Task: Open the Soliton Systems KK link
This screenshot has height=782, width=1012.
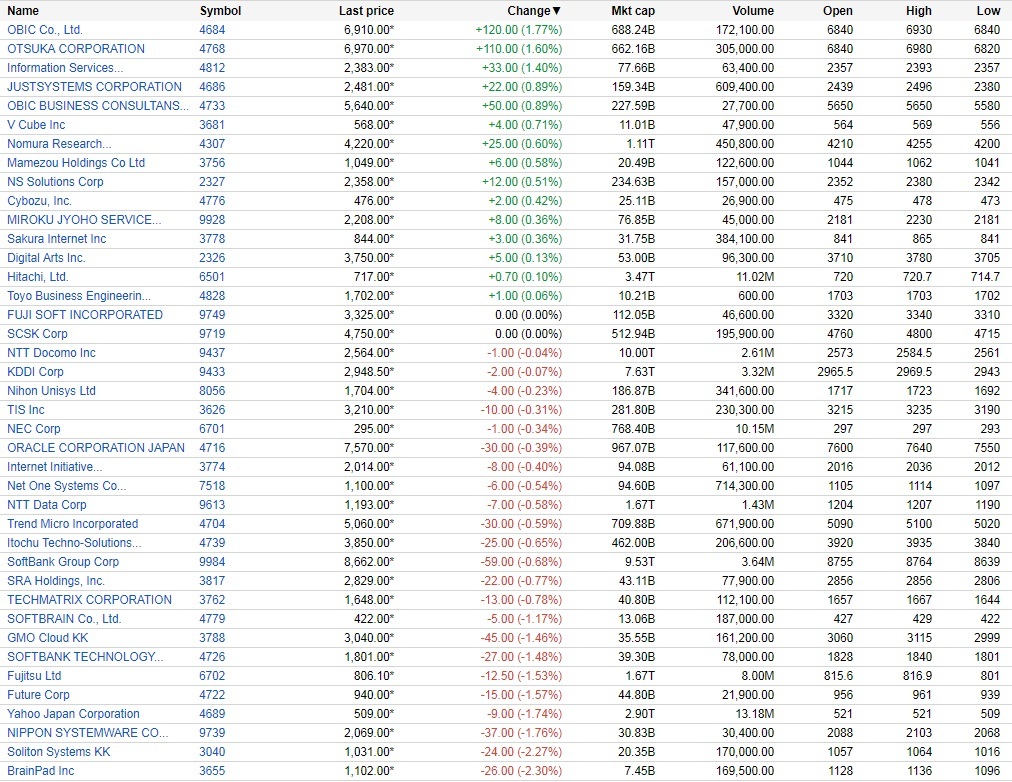Action: (58, 752)
